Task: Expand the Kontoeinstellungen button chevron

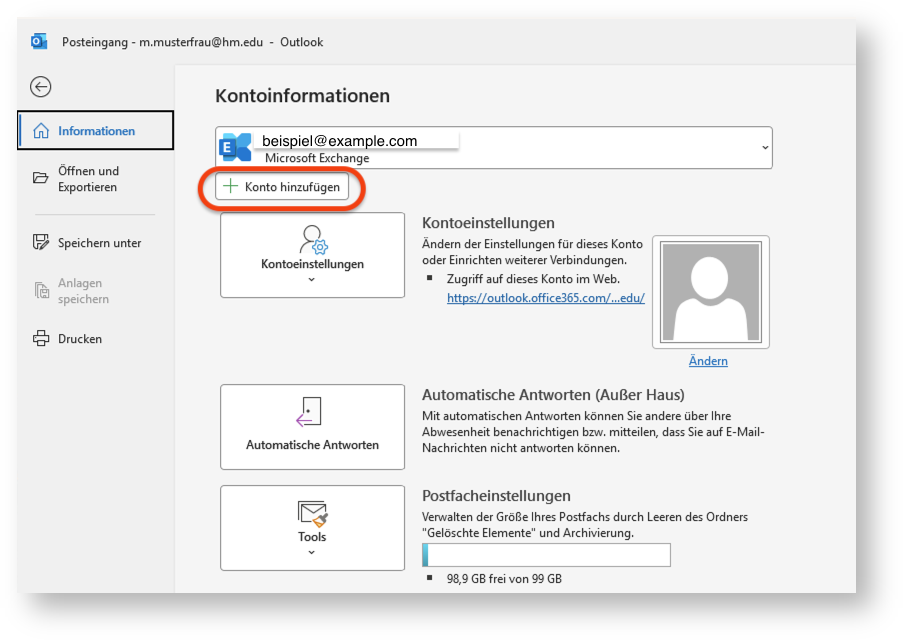Action: coord(312,280)
